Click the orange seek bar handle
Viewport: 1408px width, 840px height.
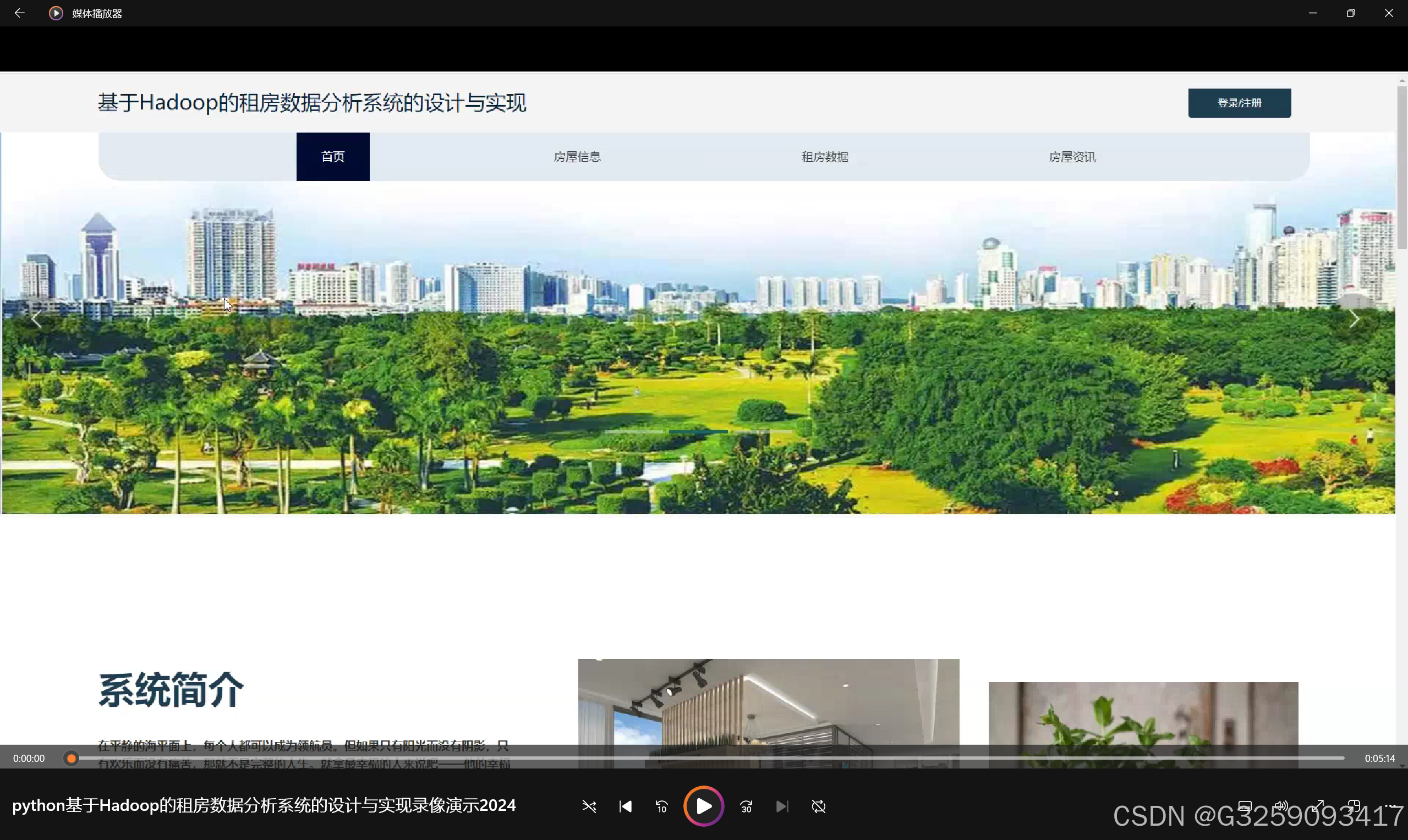pos(72,758)
